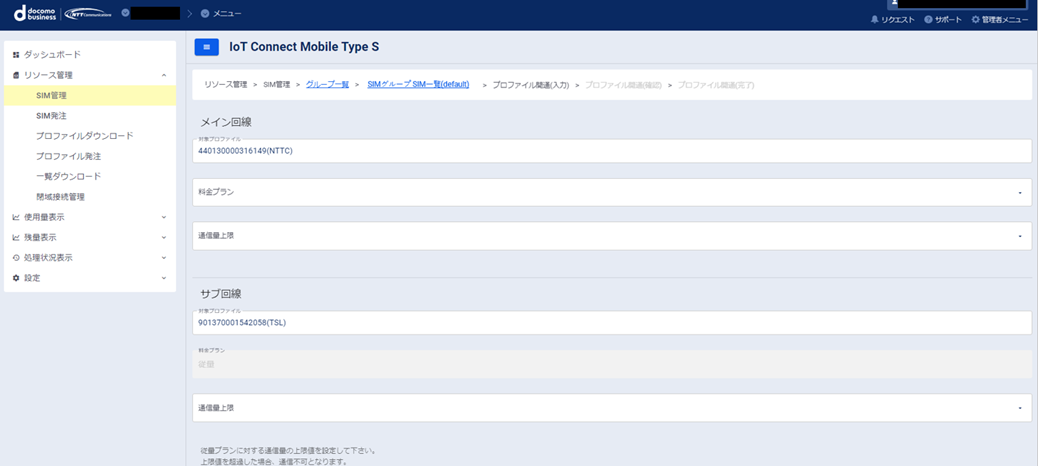Click the メニュー circle chevron icon in header

[205, 13]
